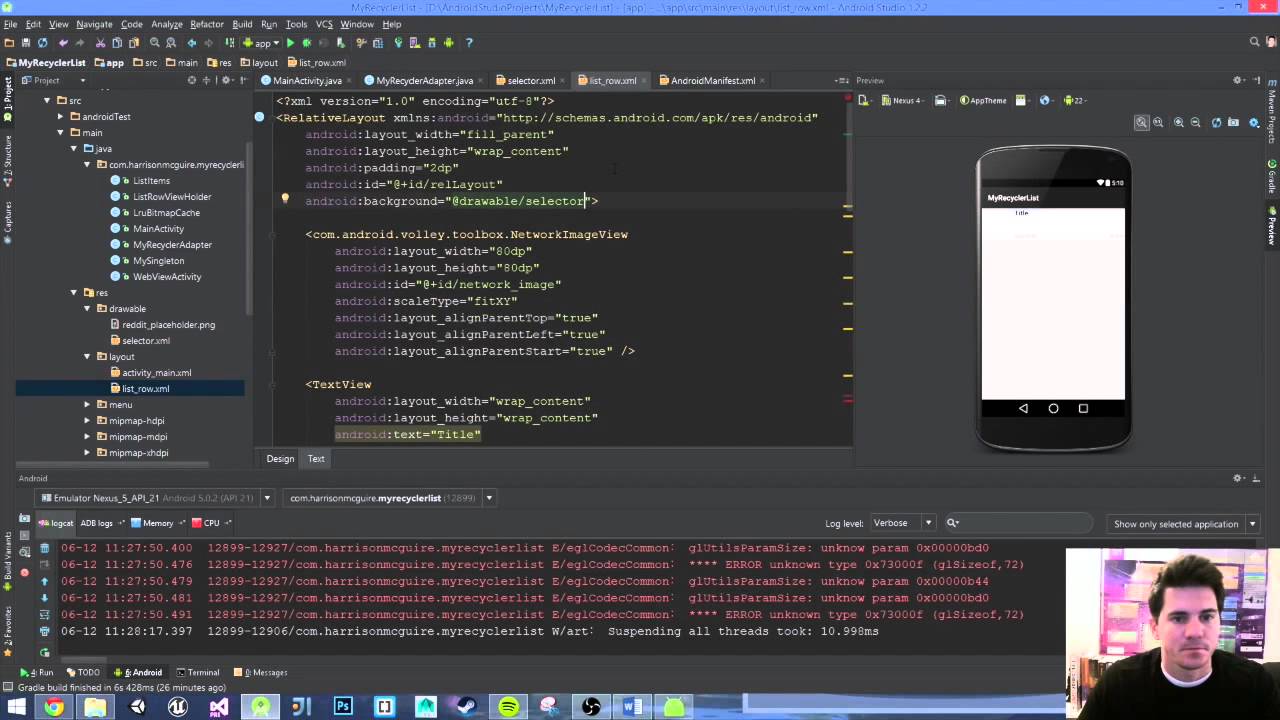Open the SDK Manager toolbar icon
Viewport: 1280px width, 720px height.
click(x=432, y=43)
